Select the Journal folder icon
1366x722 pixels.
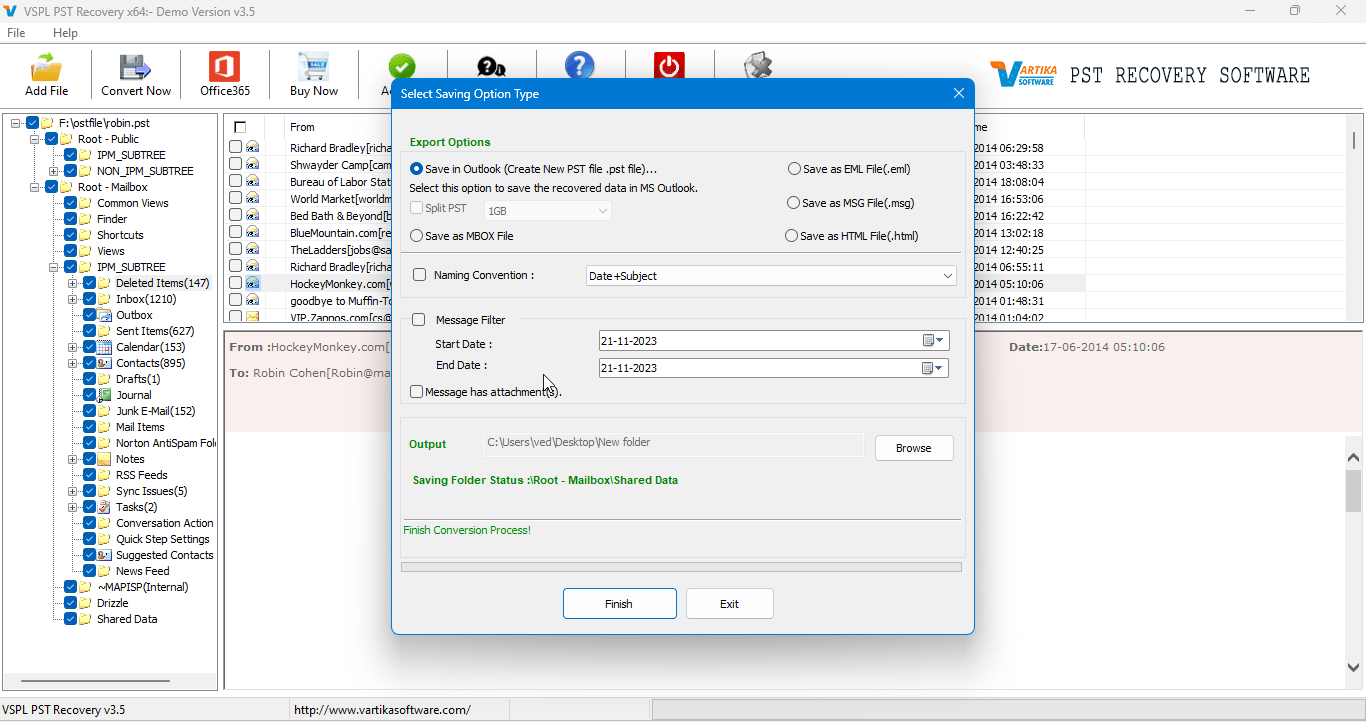pyautogui.click(x=104, y=395)
